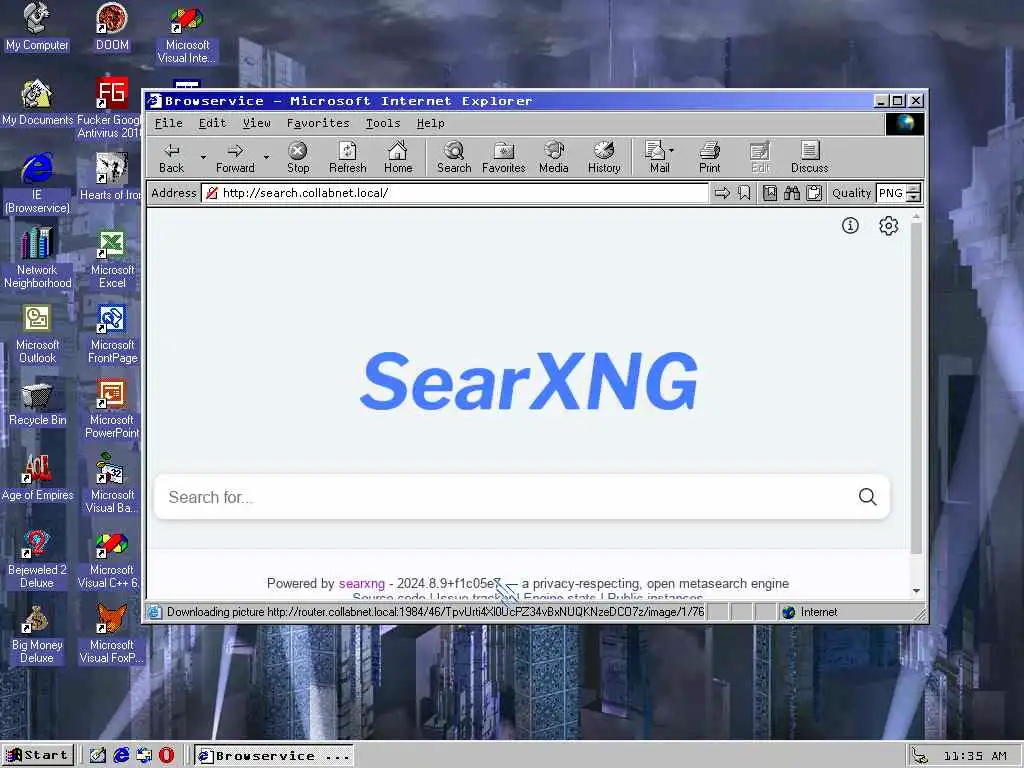Click the Back toolbar button
The image size is (1024, 768).
(x=172, y=158)
